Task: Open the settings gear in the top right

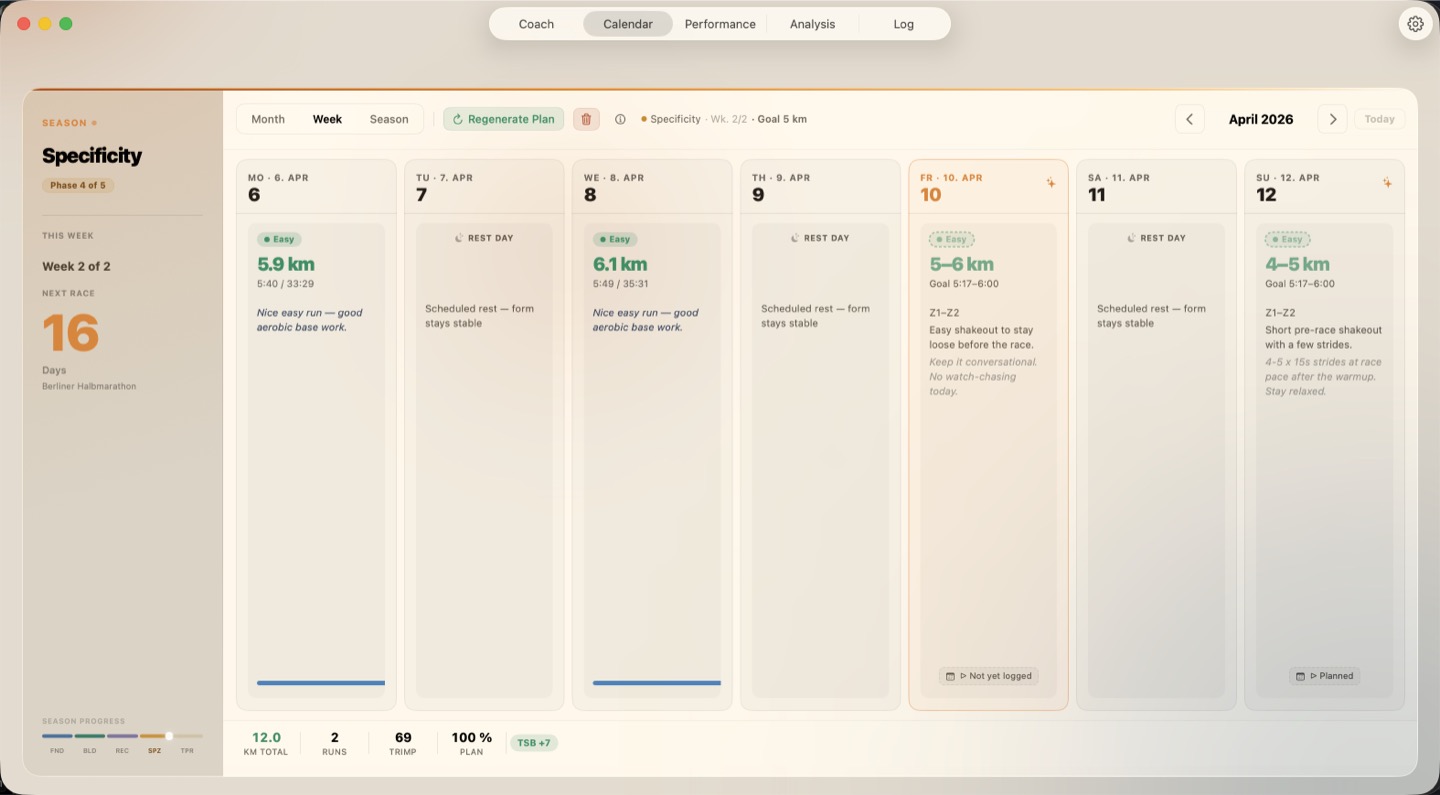Action: click(1414, 23)
